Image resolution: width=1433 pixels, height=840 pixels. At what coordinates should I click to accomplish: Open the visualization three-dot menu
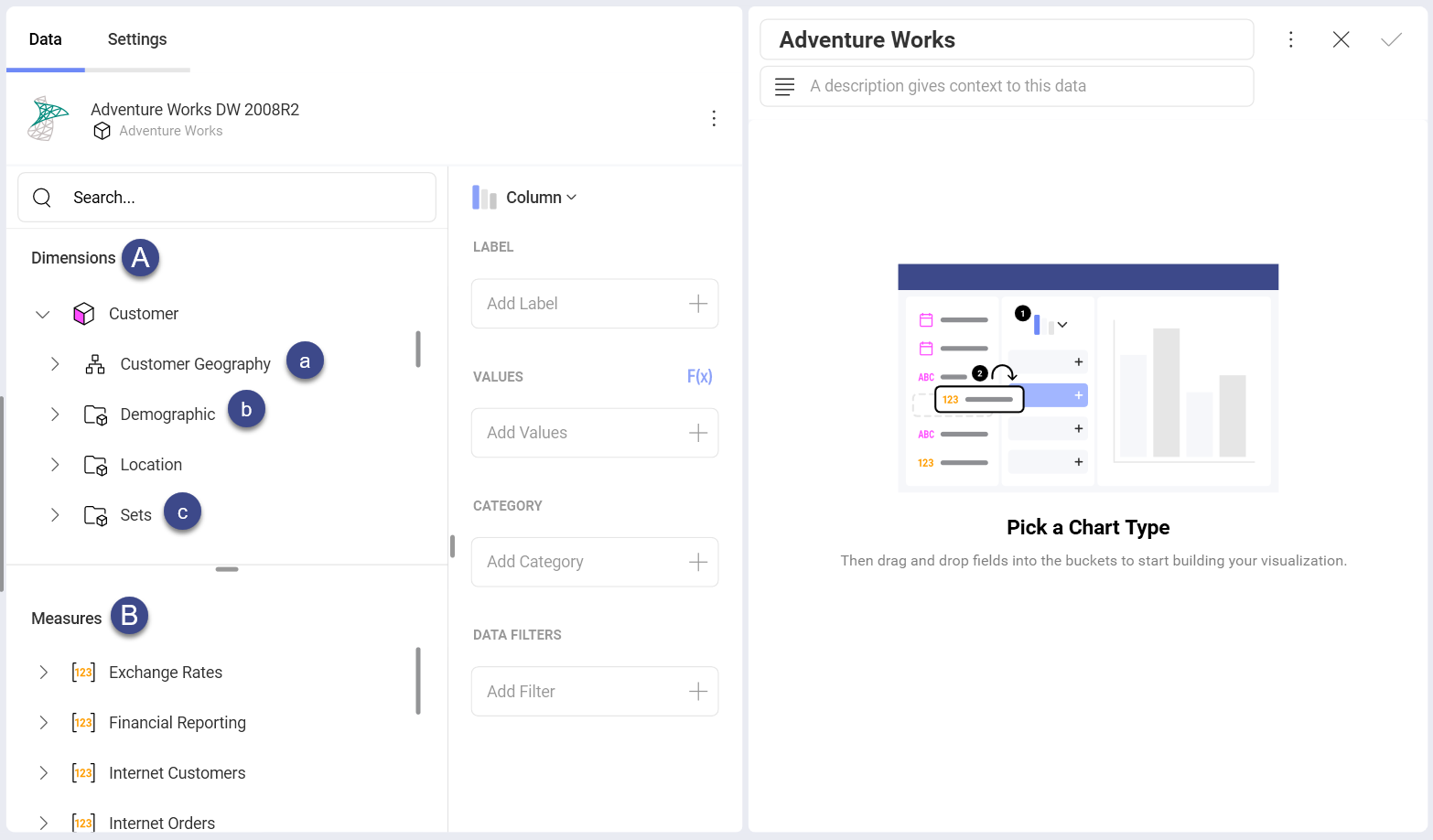tap(1291, 39)
